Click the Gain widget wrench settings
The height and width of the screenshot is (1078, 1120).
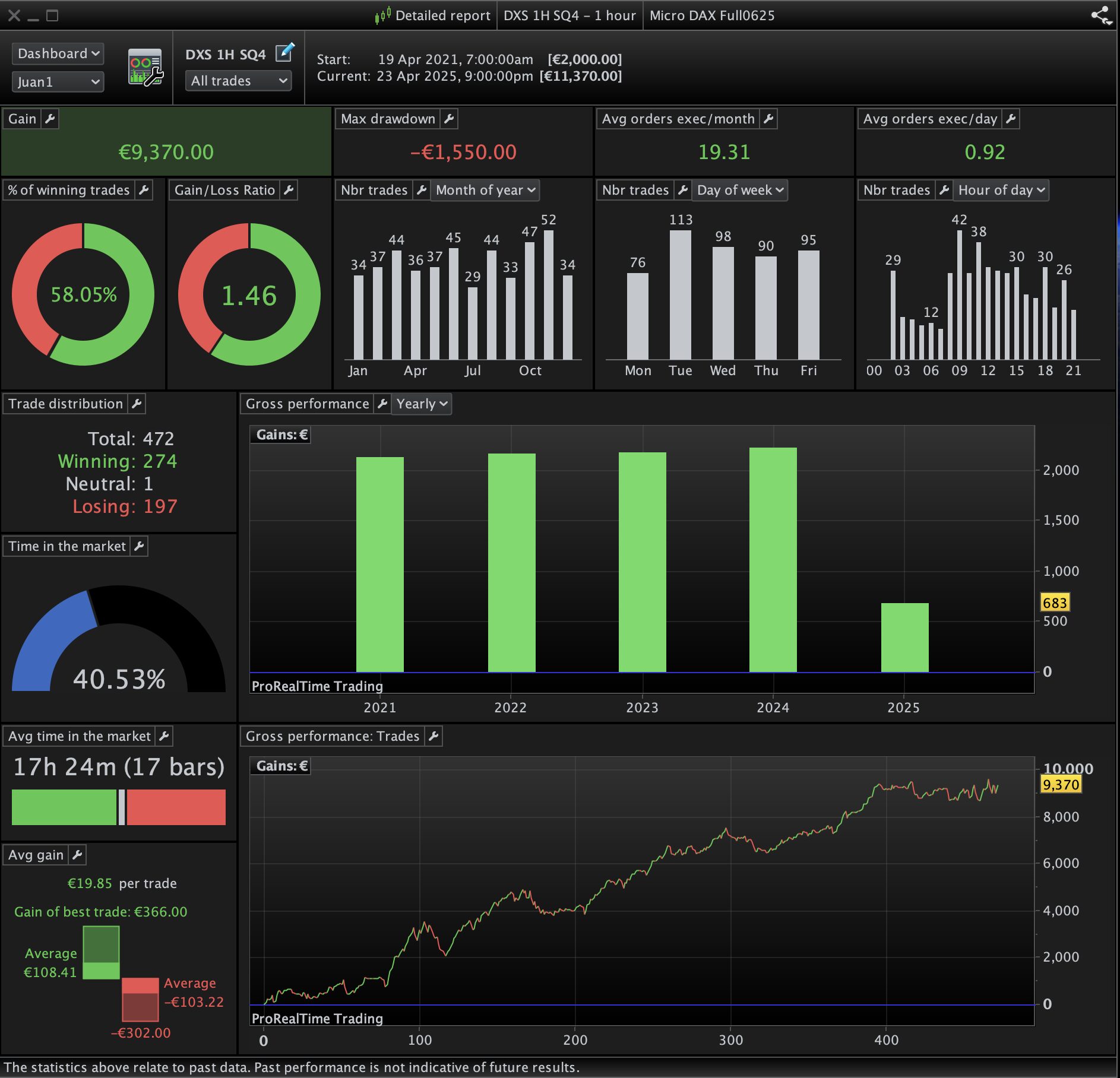(50, 119)
